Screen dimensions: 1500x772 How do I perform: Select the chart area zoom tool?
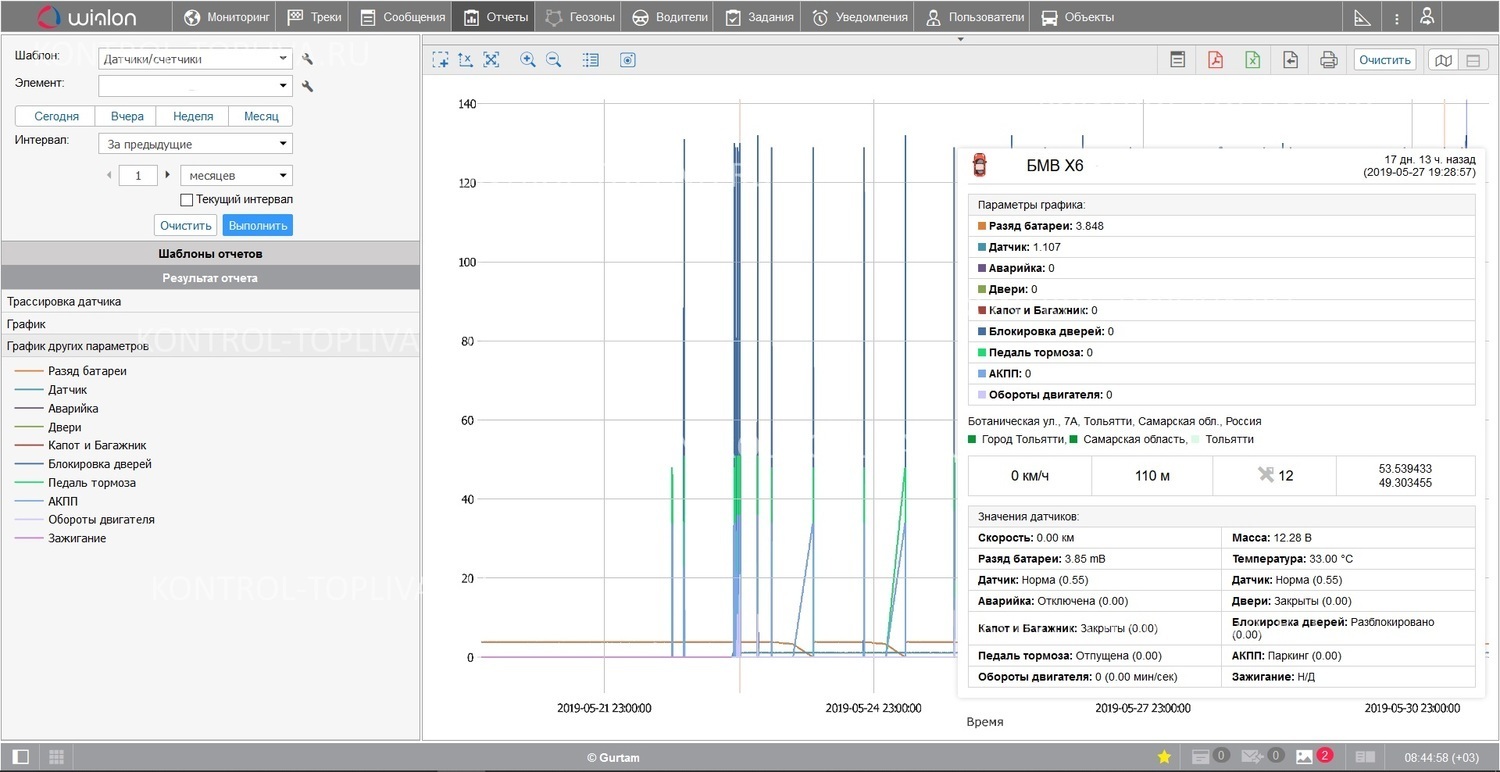[440, 60]
